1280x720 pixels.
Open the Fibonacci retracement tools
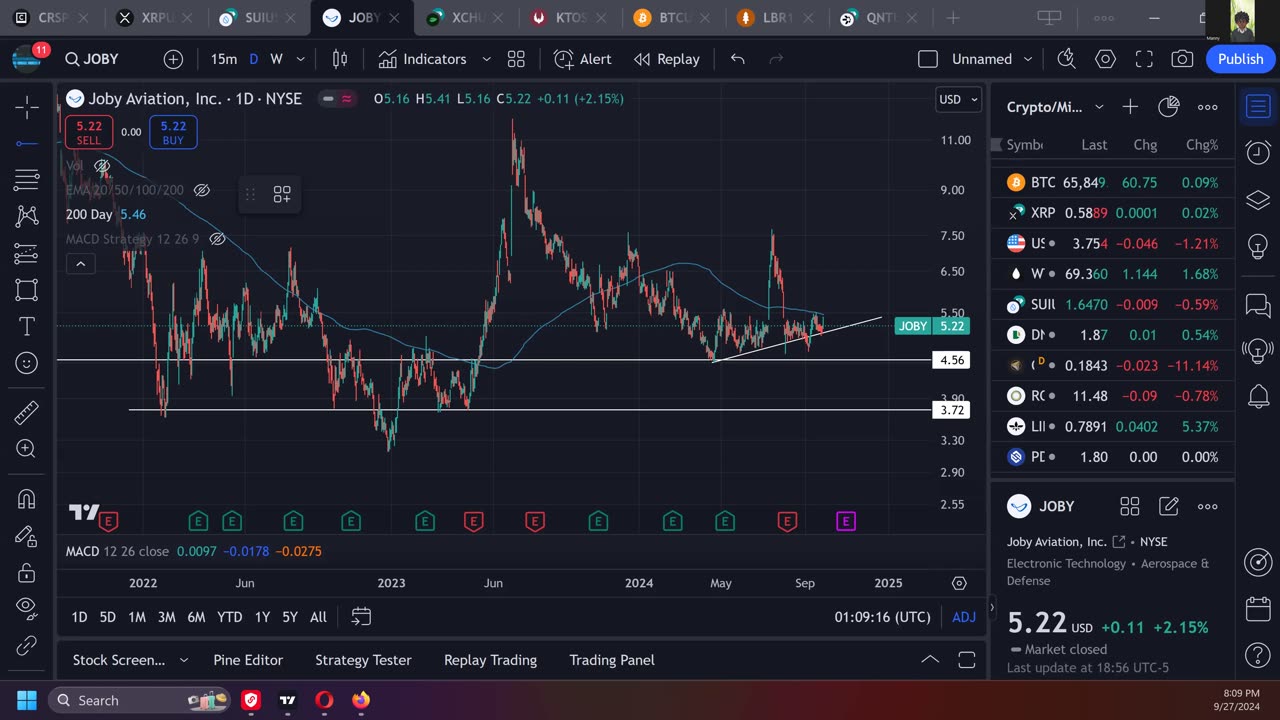[27, 180]
